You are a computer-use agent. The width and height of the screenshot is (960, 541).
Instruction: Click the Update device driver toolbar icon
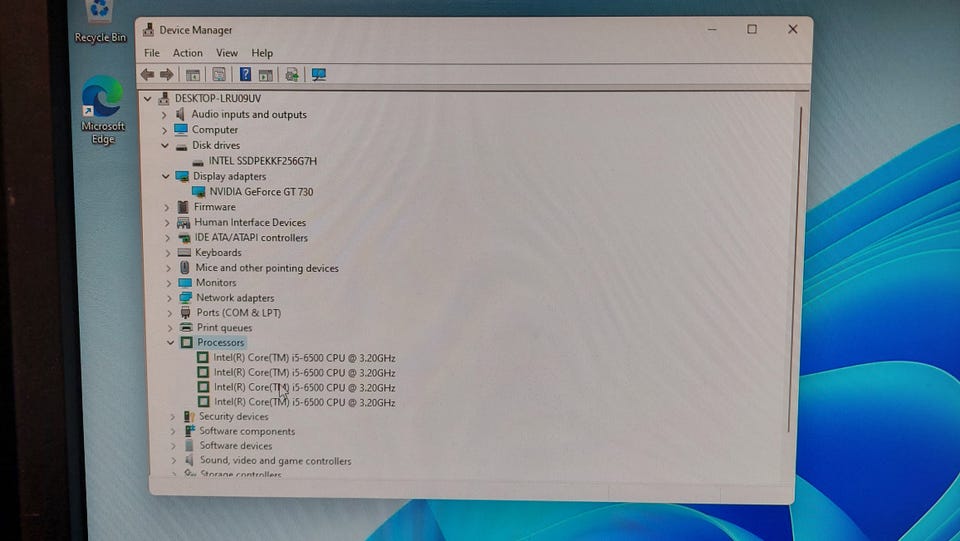[292, 75]
